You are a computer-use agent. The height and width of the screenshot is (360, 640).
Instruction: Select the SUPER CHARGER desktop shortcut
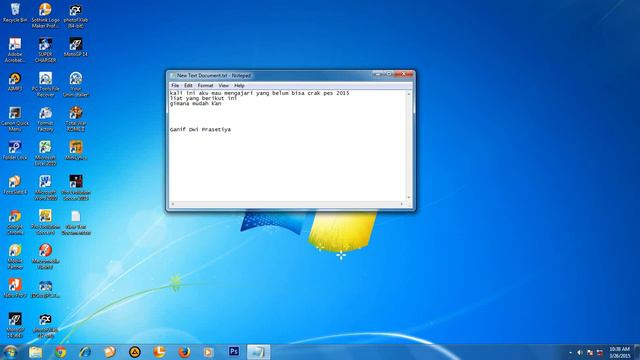coord(45,50)
